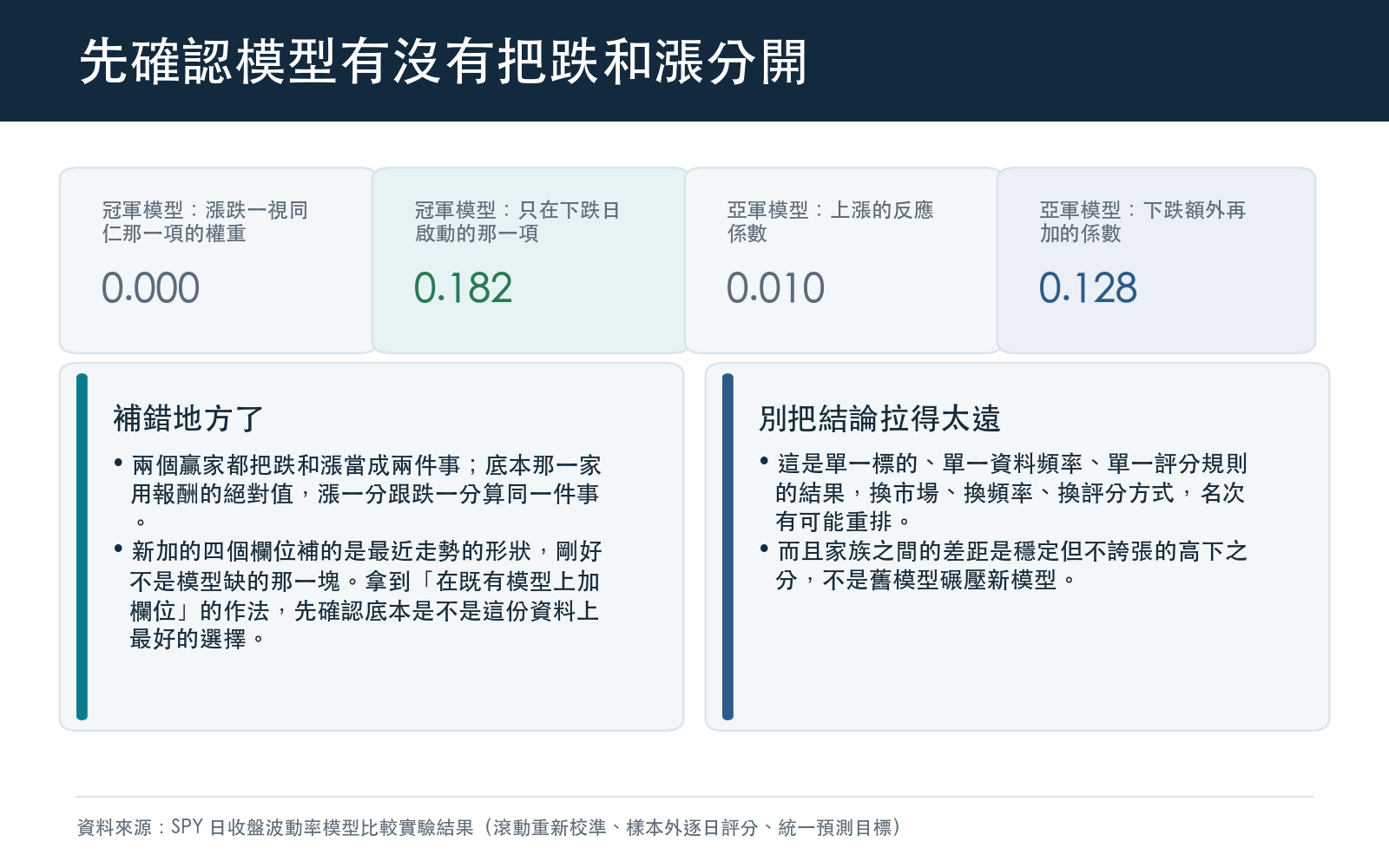
Task: Select the blue value 0.128
Action: tap(1088, 288)
